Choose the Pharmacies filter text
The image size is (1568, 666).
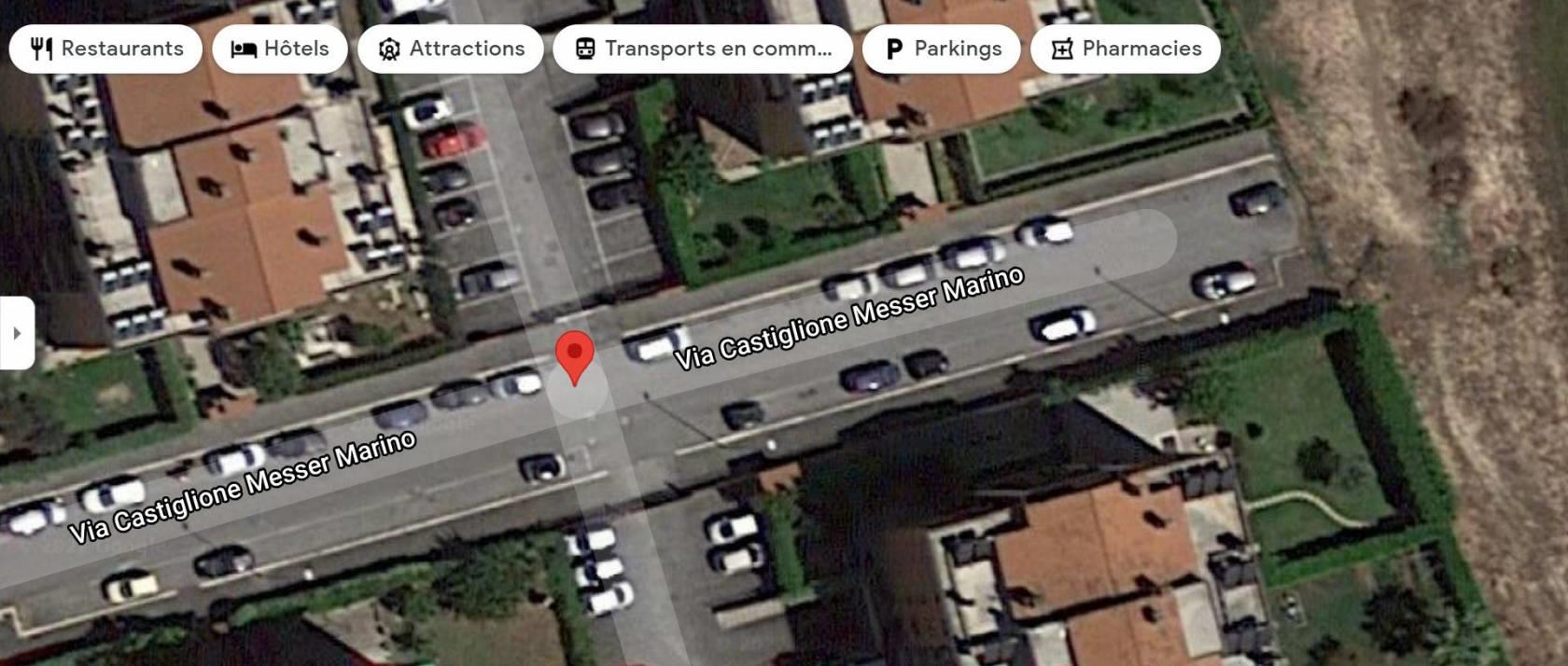pyautogui.click(x=1141, y=49)
